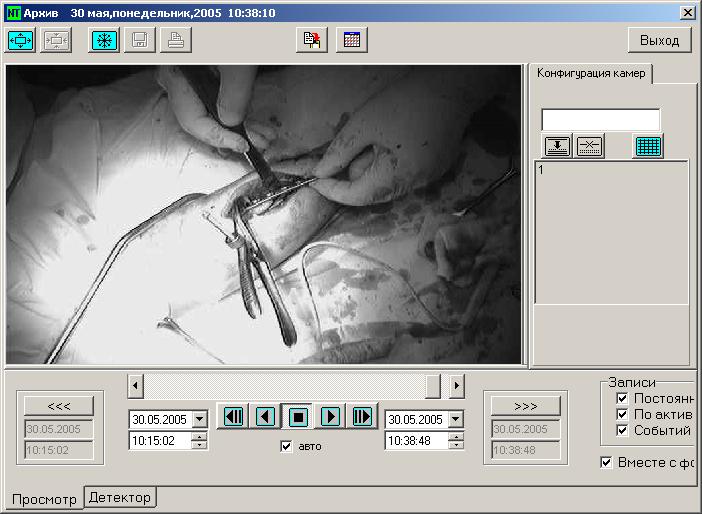
Task: Click the document export icon in toolbar
Action: [x=313, y=40]
